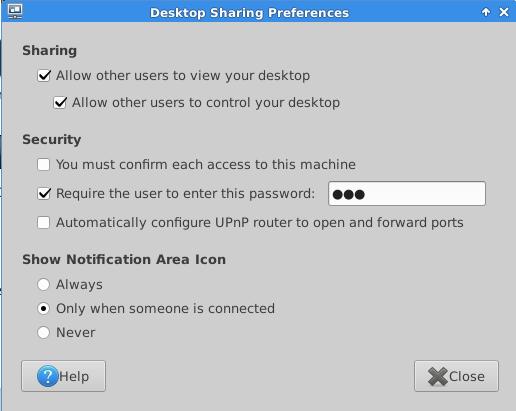The image size is (516, 411).
Task: Click the Help button
Action: pos(63,376)
